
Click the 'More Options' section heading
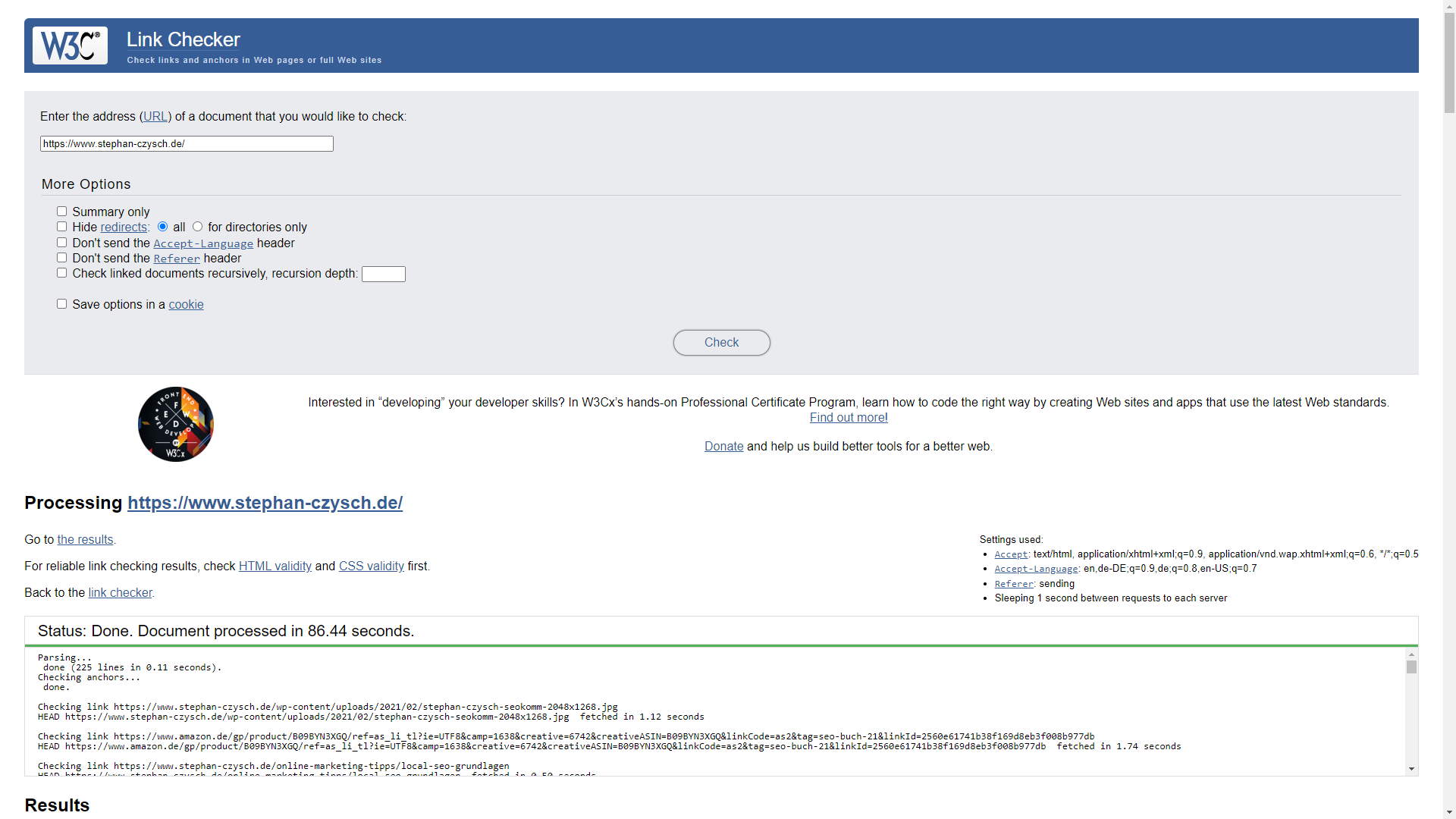coord(86,184)
